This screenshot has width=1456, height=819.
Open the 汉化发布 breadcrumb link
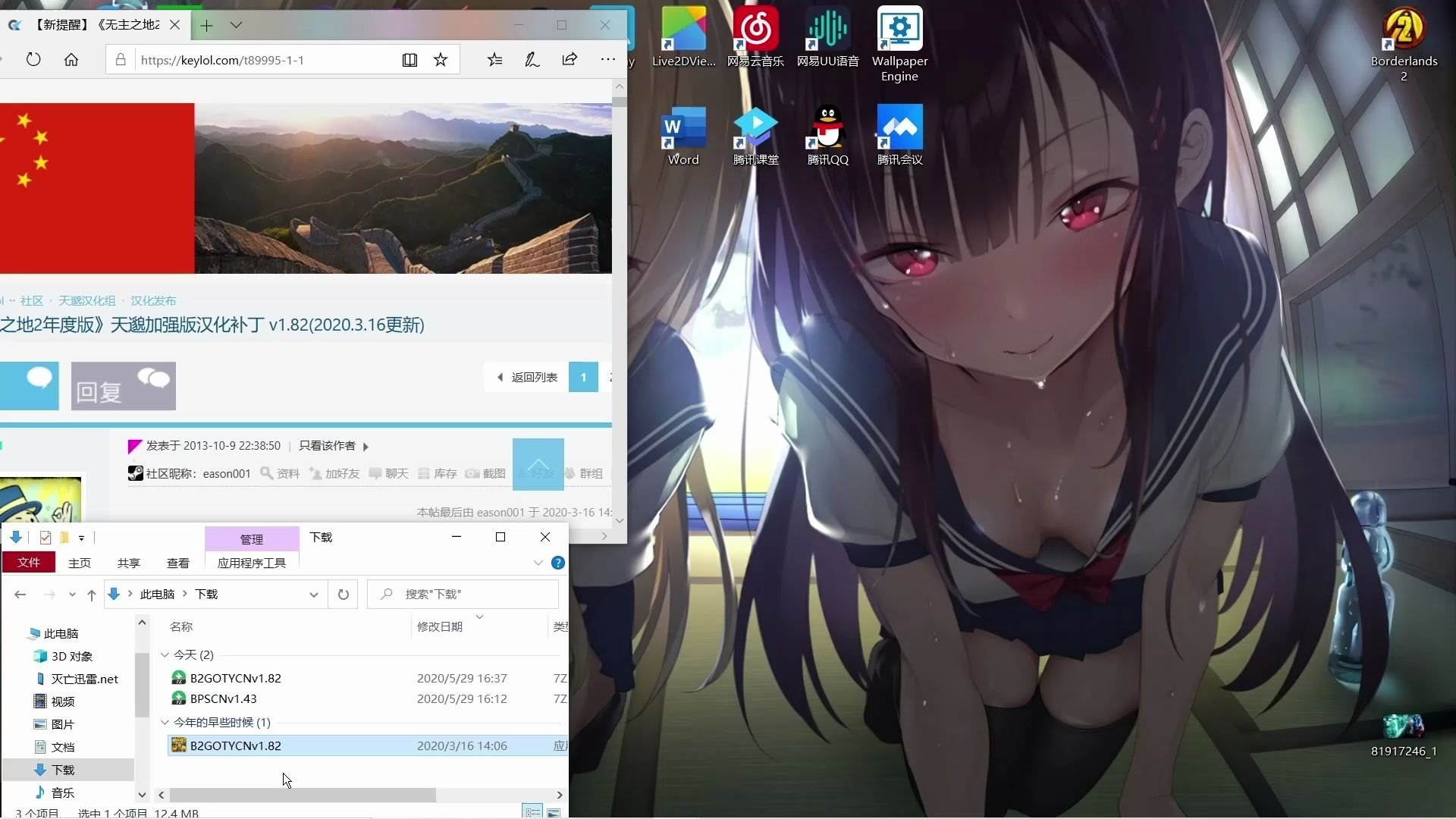click(x=153, y=301)
